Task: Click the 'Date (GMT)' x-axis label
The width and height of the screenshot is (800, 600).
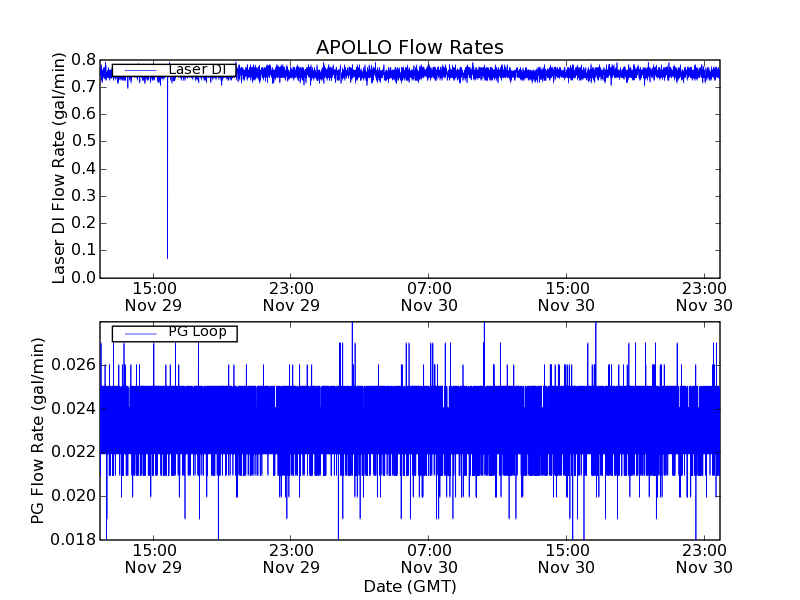Action: [410, 586]
